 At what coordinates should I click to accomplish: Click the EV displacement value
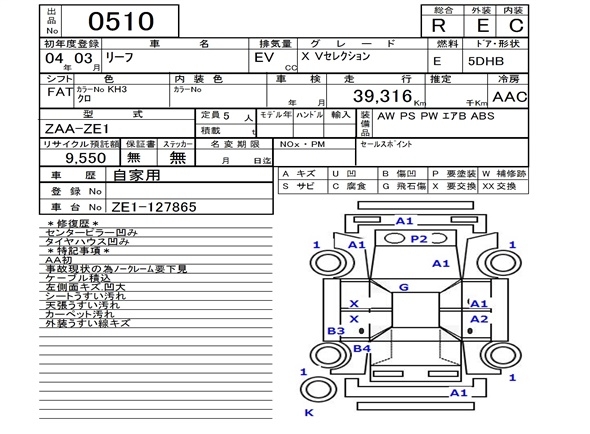(265, 58)
